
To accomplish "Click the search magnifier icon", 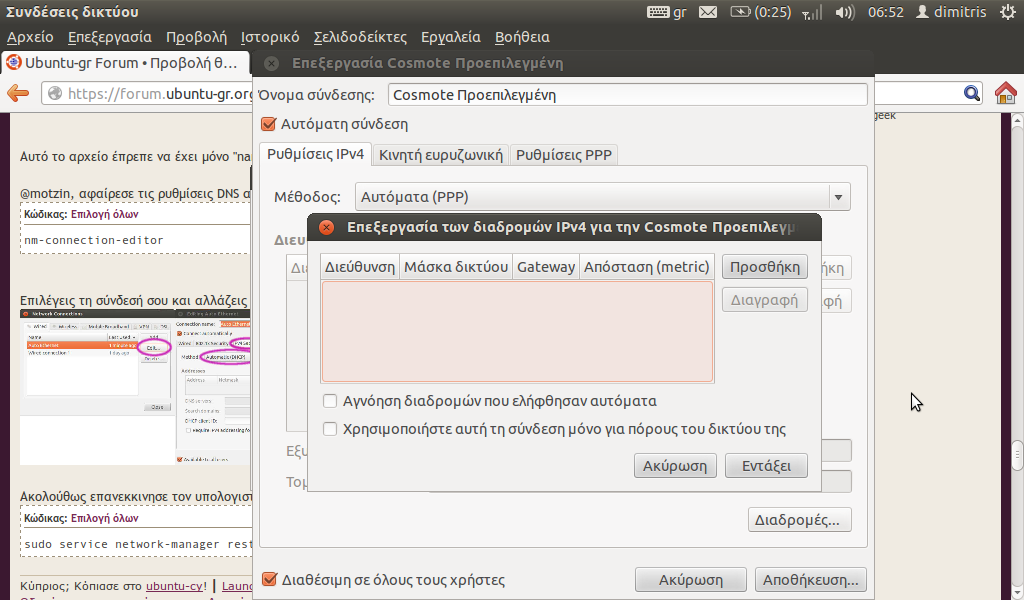I will click(x=972, y=93).
